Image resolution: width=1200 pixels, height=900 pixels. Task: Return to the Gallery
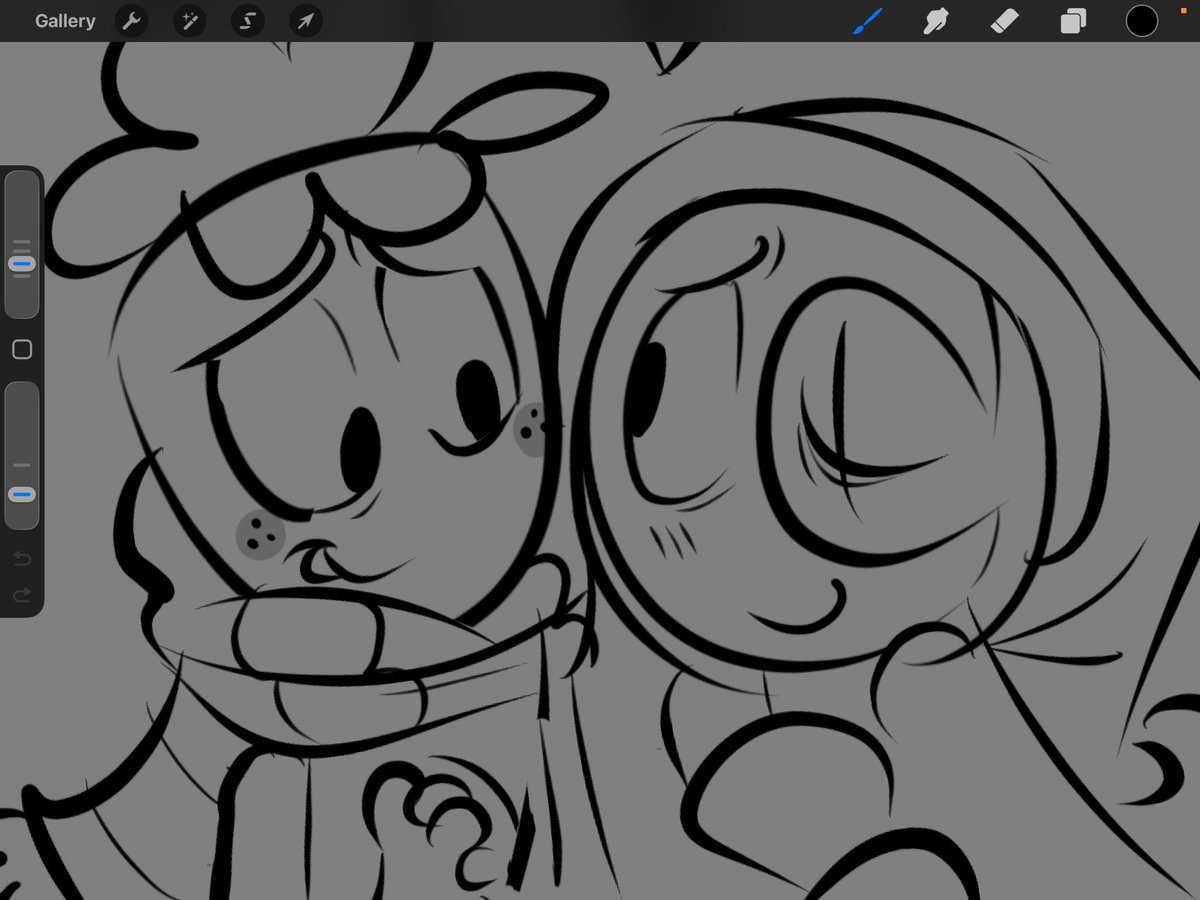[x=65, y=21]
